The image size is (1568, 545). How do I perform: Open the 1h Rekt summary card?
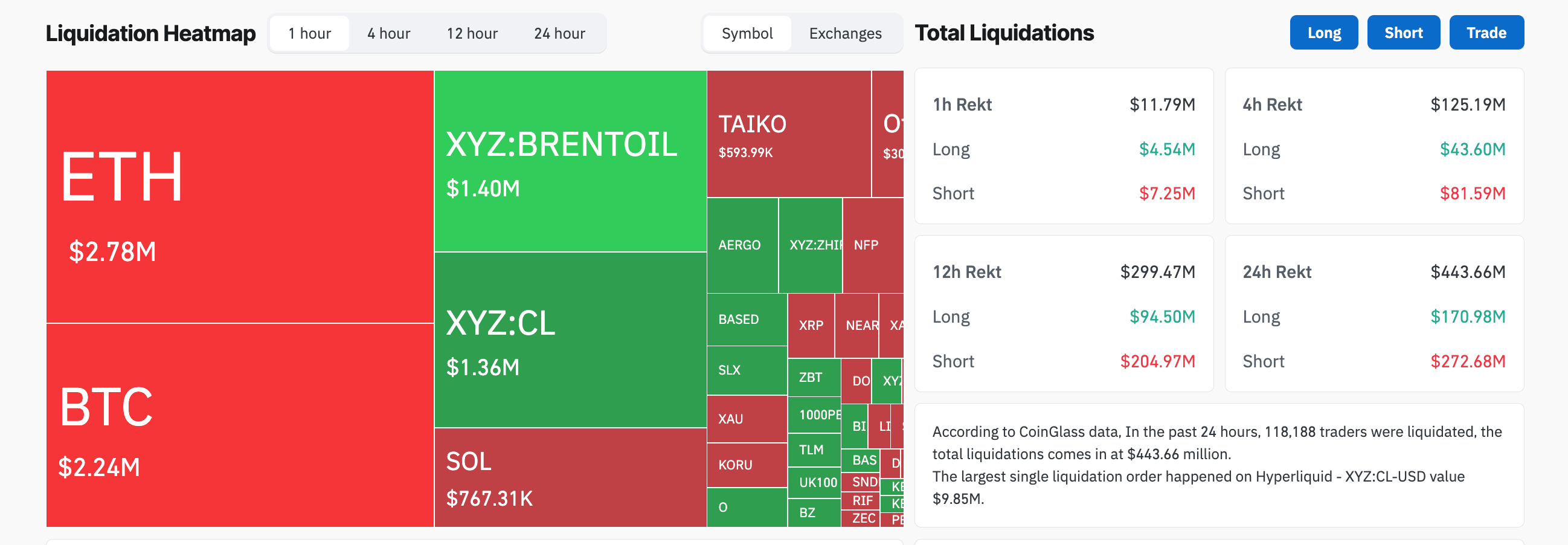pyautogui.click(x=1064, y=146)
